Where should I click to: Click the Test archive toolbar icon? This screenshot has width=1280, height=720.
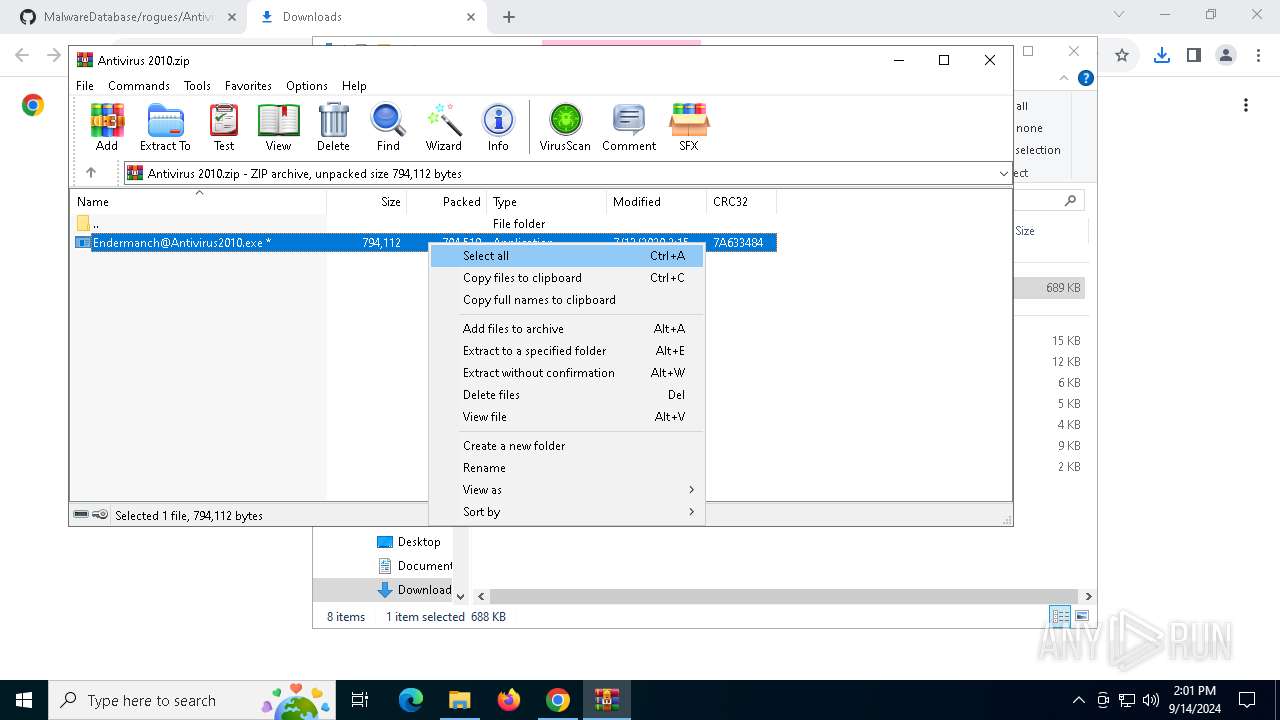(x=224, y=127)
